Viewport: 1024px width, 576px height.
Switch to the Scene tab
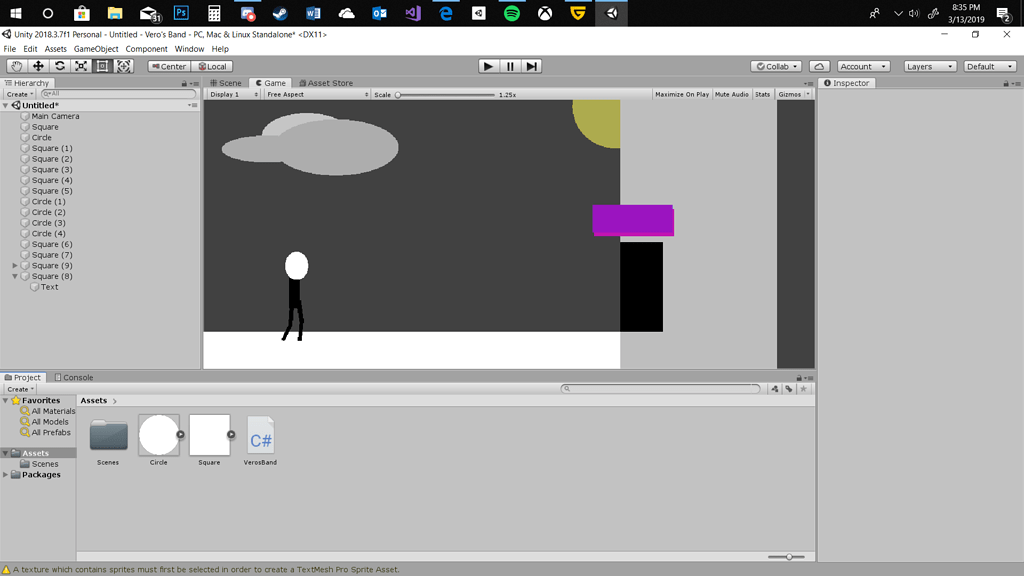(226, 83)
